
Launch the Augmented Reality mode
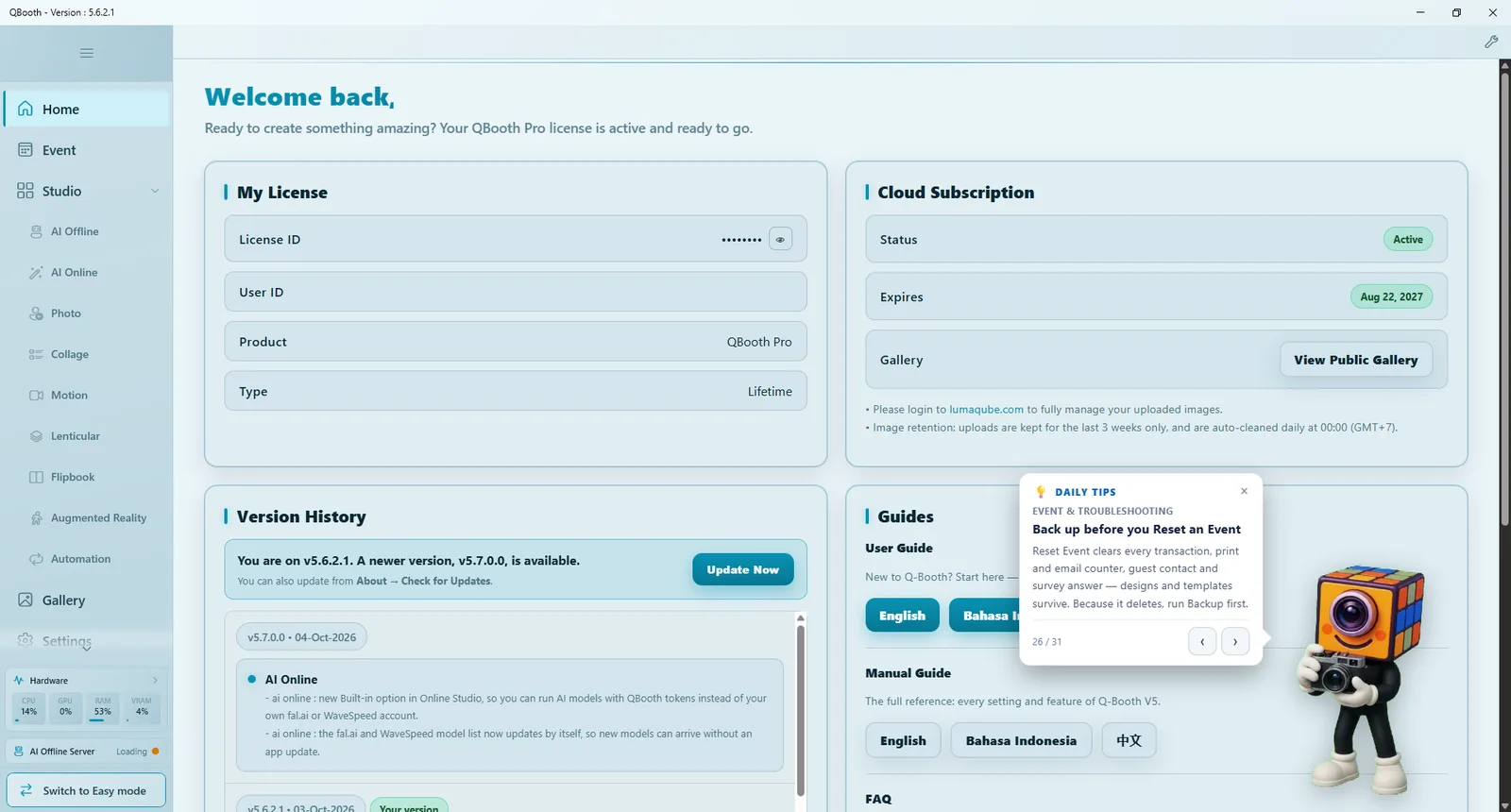86,518
